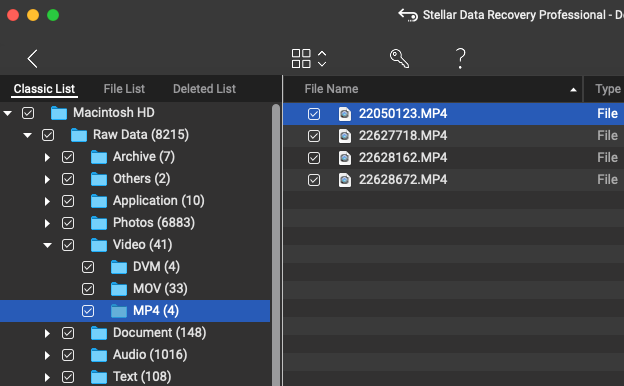This screenshot has height=386, width=624.
Task: Click the tree panel vertical scrollbar
Action: (276, 245)
